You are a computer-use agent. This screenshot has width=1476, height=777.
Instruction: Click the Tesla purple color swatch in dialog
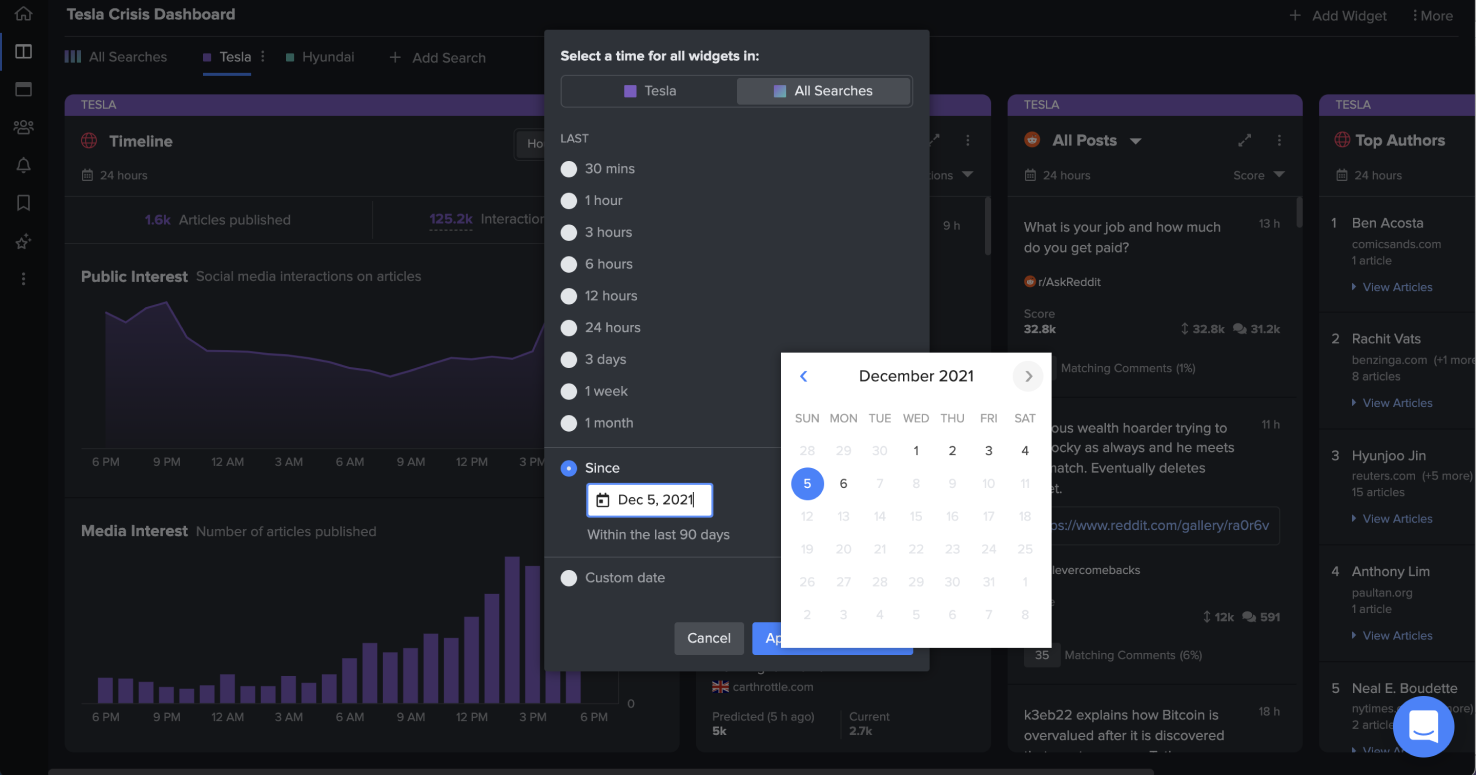coord(630,91)
